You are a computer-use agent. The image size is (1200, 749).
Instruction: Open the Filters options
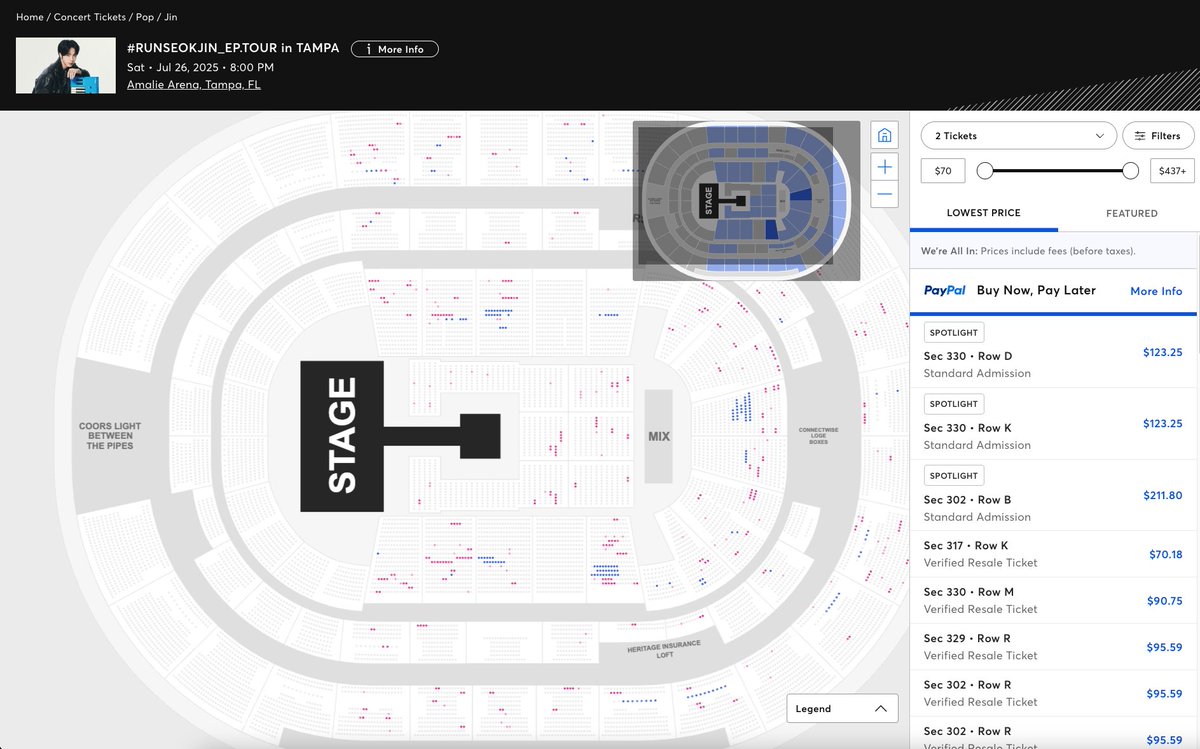click(1158, 136)
